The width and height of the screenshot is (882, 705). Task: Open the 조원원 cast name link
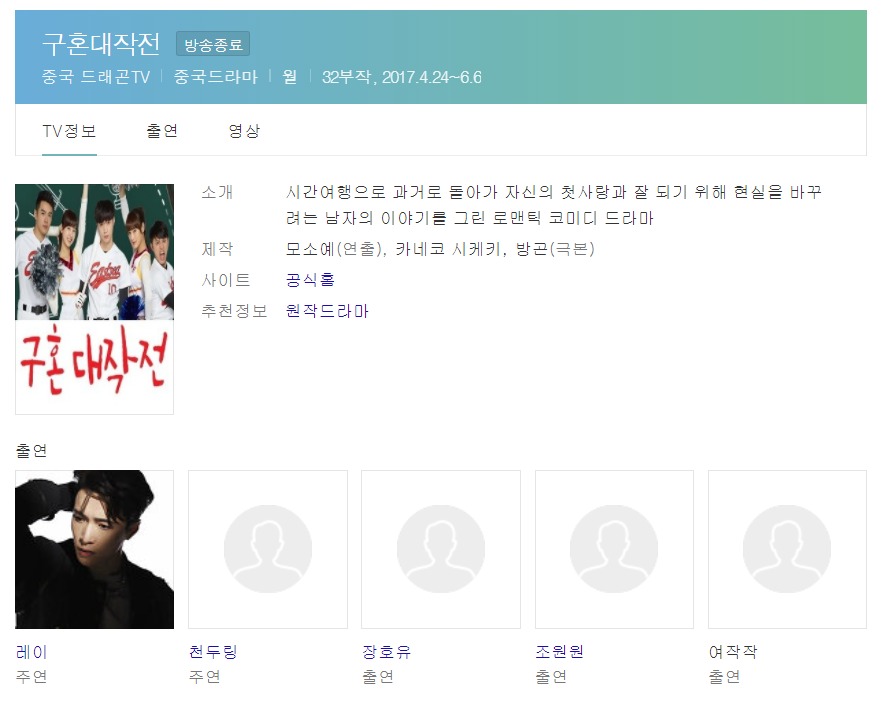tap(560, 652)
